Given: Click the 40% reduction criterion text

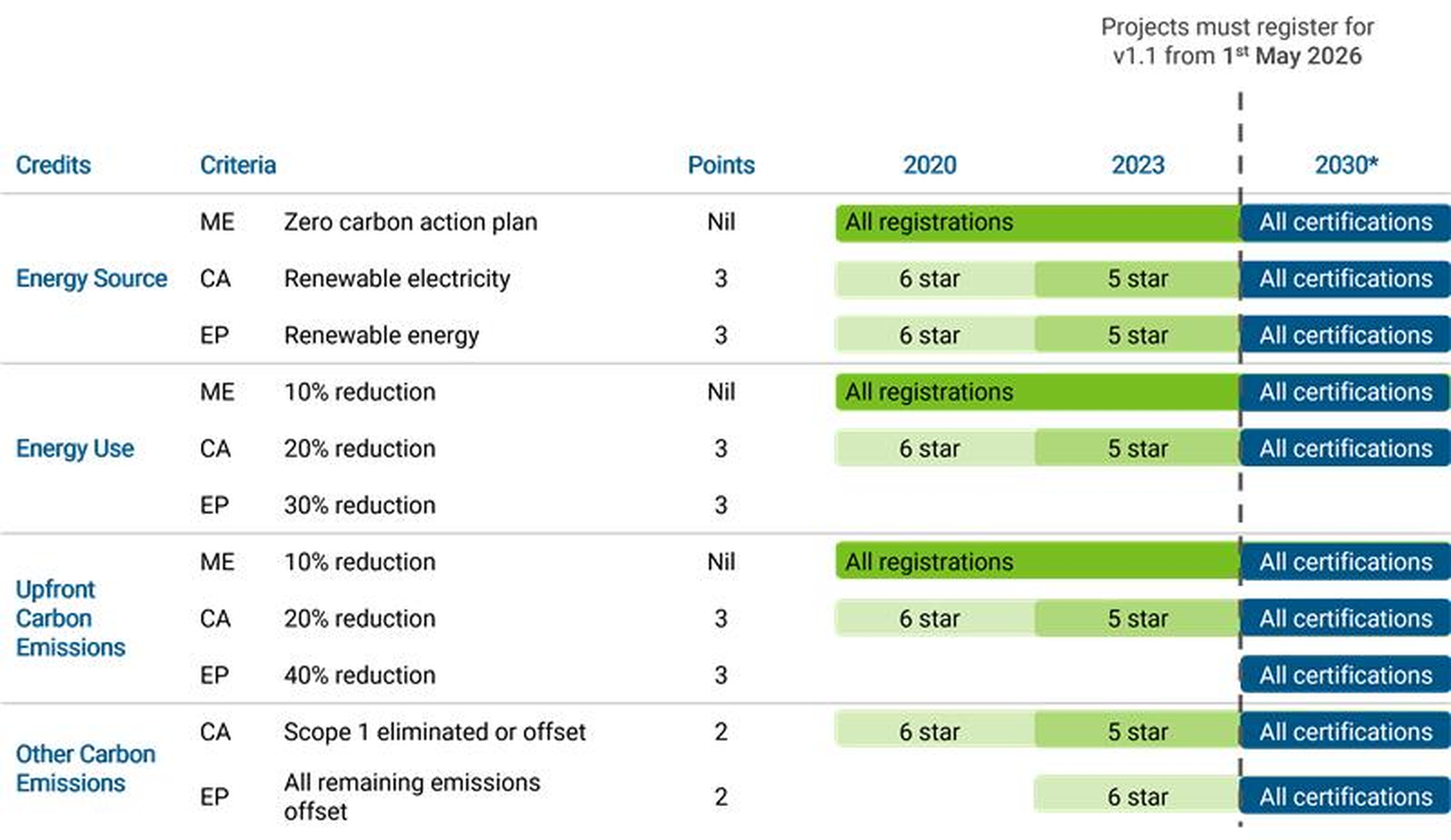Looking at the screenshot, I should tap(360, 675).
